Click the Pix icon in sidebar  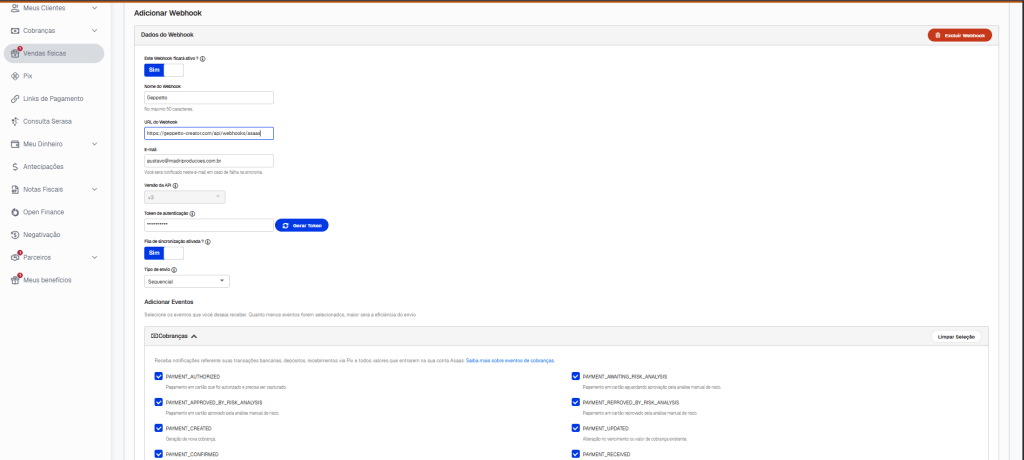[x=14, y=76]
